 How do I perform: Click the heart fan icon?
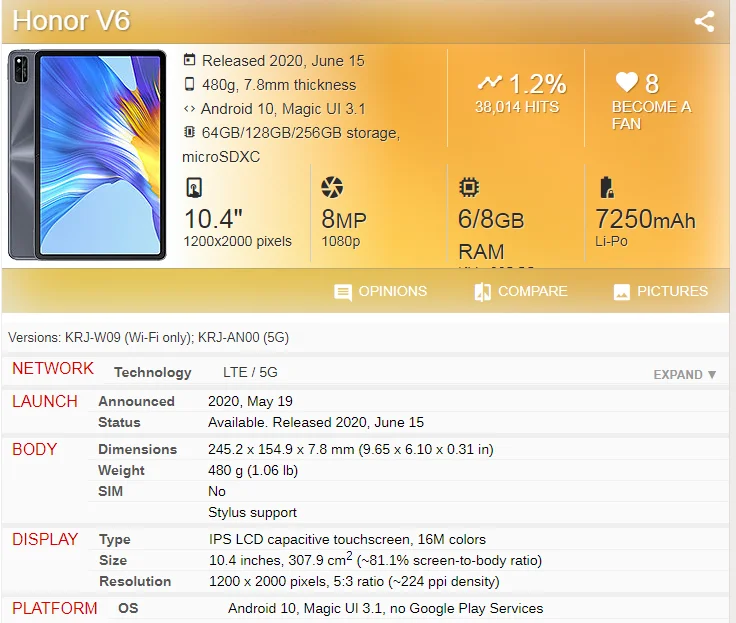(627, 82)
